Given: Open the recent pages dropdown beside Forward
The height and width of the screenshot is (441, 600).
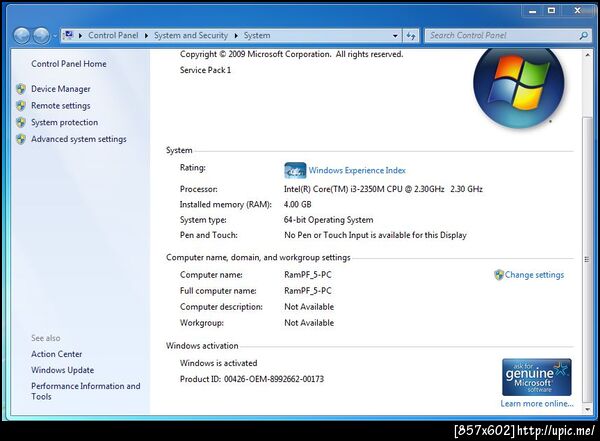Looking at the screenshot, I should [x=55, y=36].
